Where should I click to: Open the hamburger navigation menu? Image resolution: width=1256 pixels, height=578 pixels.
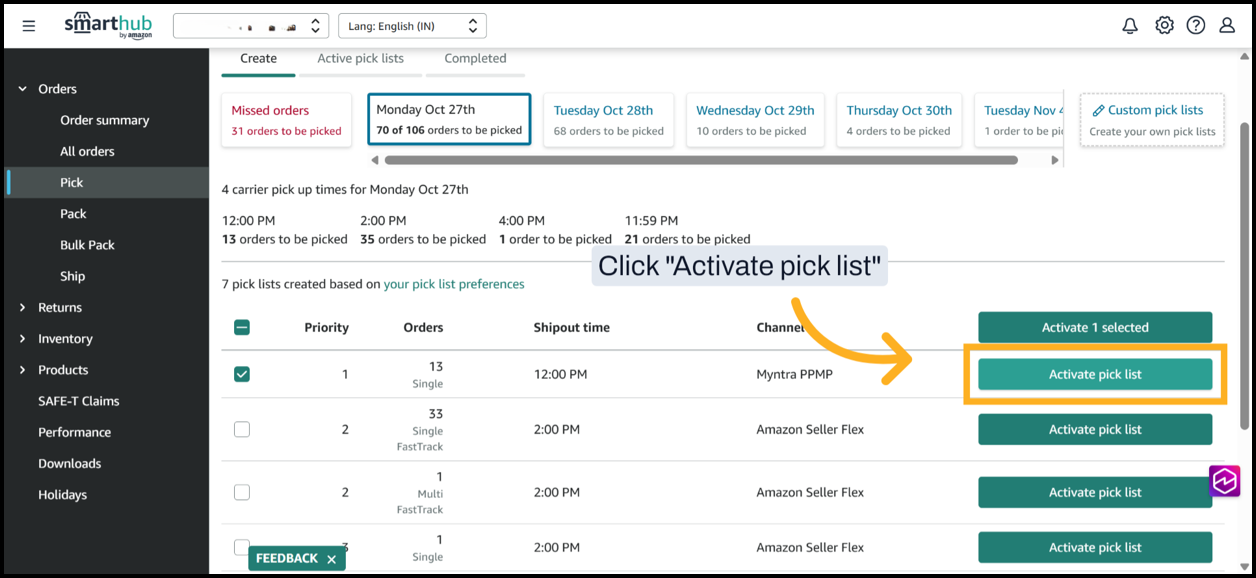pos(29,26)
